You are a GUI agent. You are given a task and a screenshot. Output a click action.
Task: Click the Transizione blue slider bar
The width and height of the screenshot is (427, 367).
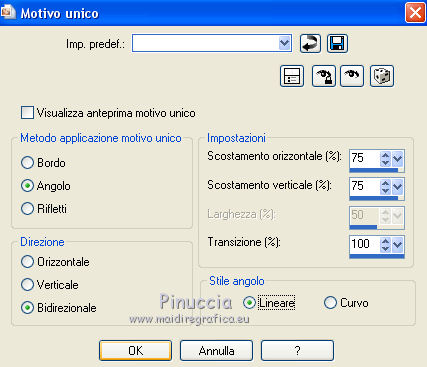377,256
